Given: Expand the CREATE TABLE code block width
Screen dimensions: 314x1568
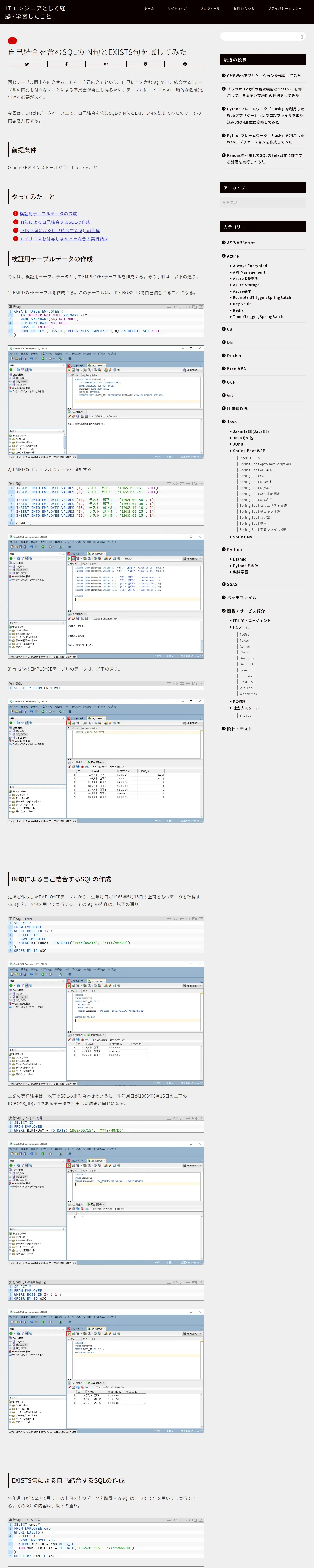Looking at the screenshot, I should (188, 307).
